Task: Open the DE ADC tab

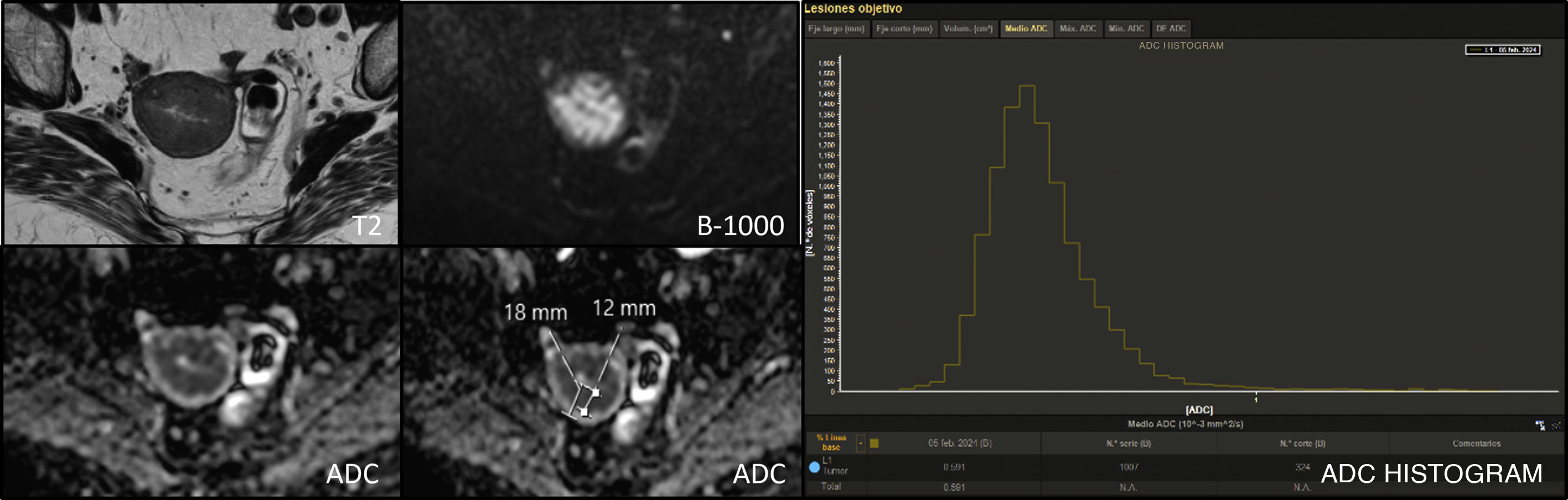Action: pyautogui.click(x=1171, y=29)
